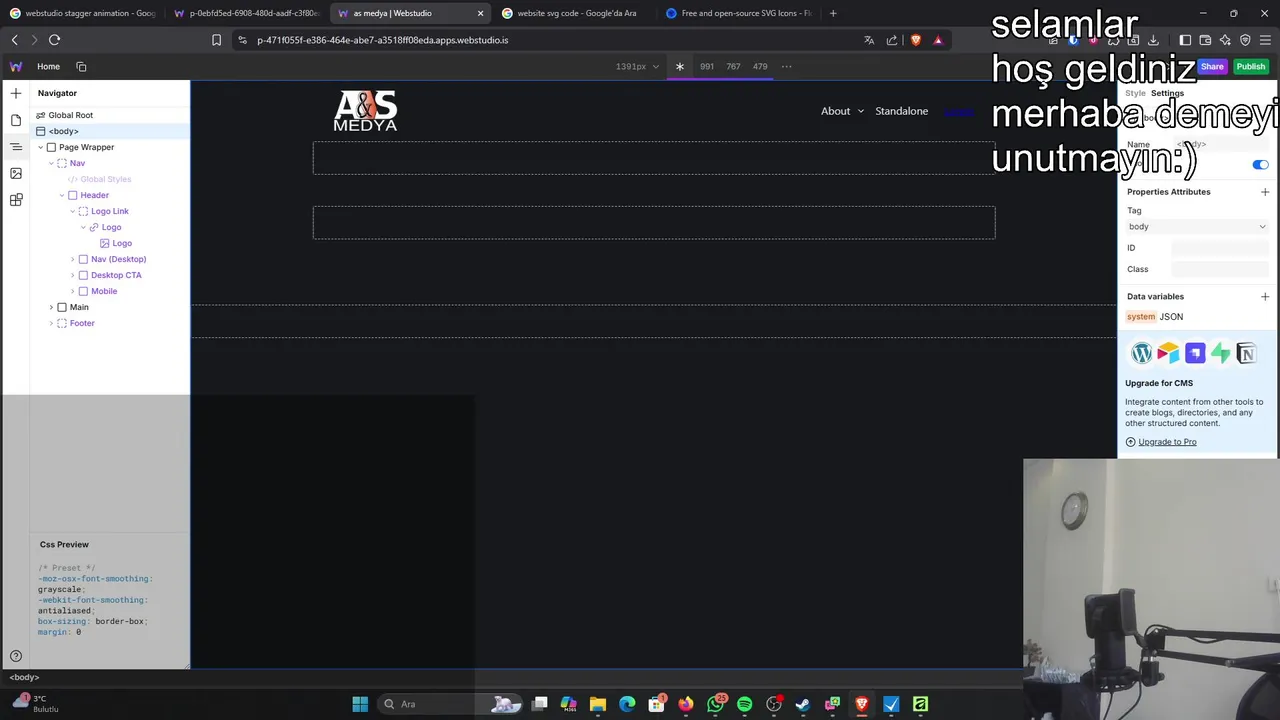Click the ID input field
This screenshot has height=720, width=1280.
[x=1220, y=248]
